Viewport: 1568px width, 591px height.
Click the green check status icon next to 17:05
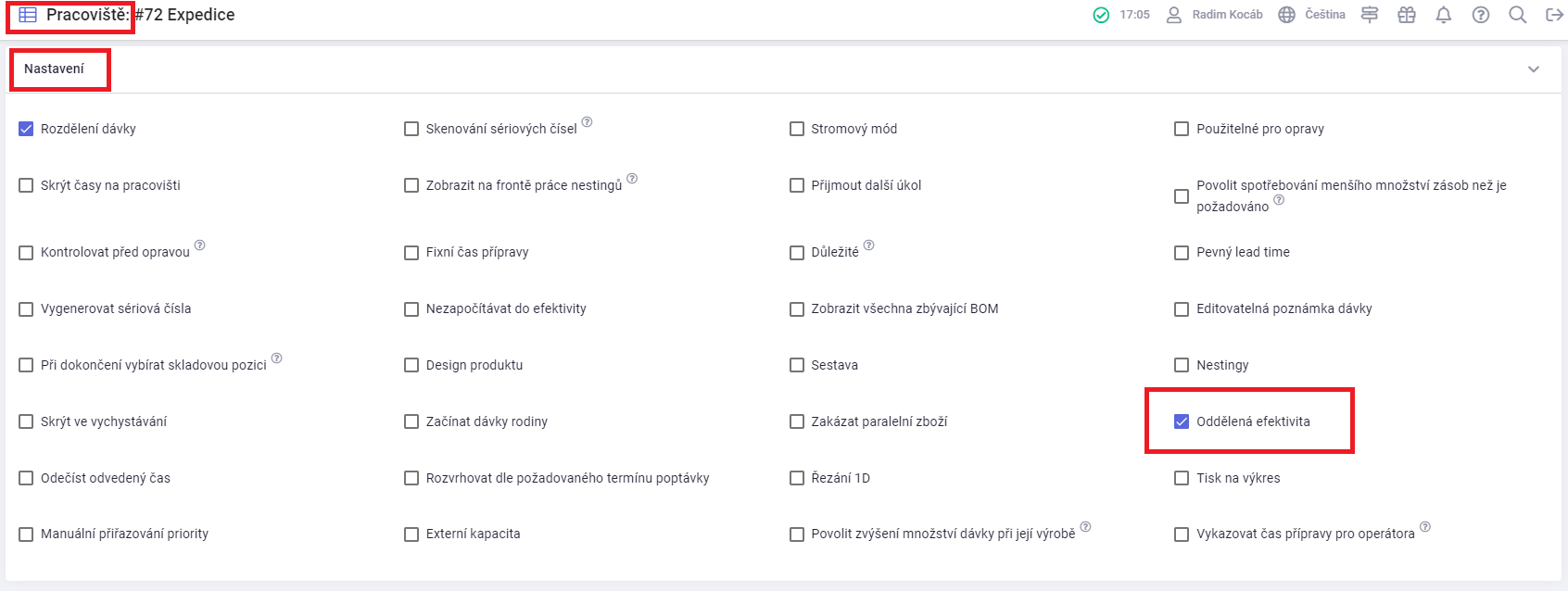(1101, 15)
